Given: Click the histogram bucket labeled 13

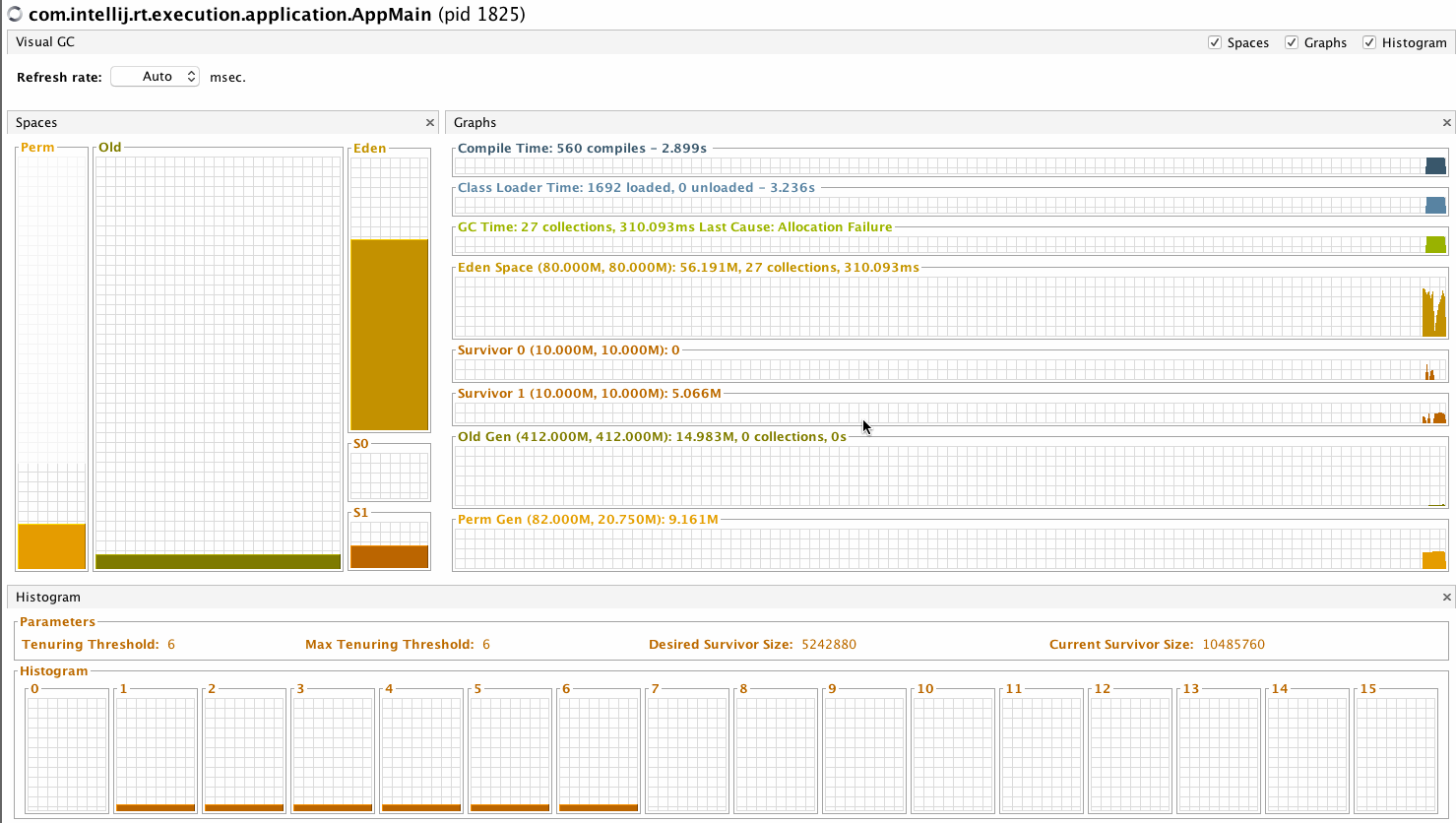Looking at the screenshot, I should pyautogui.click(x=1219, y=753).
